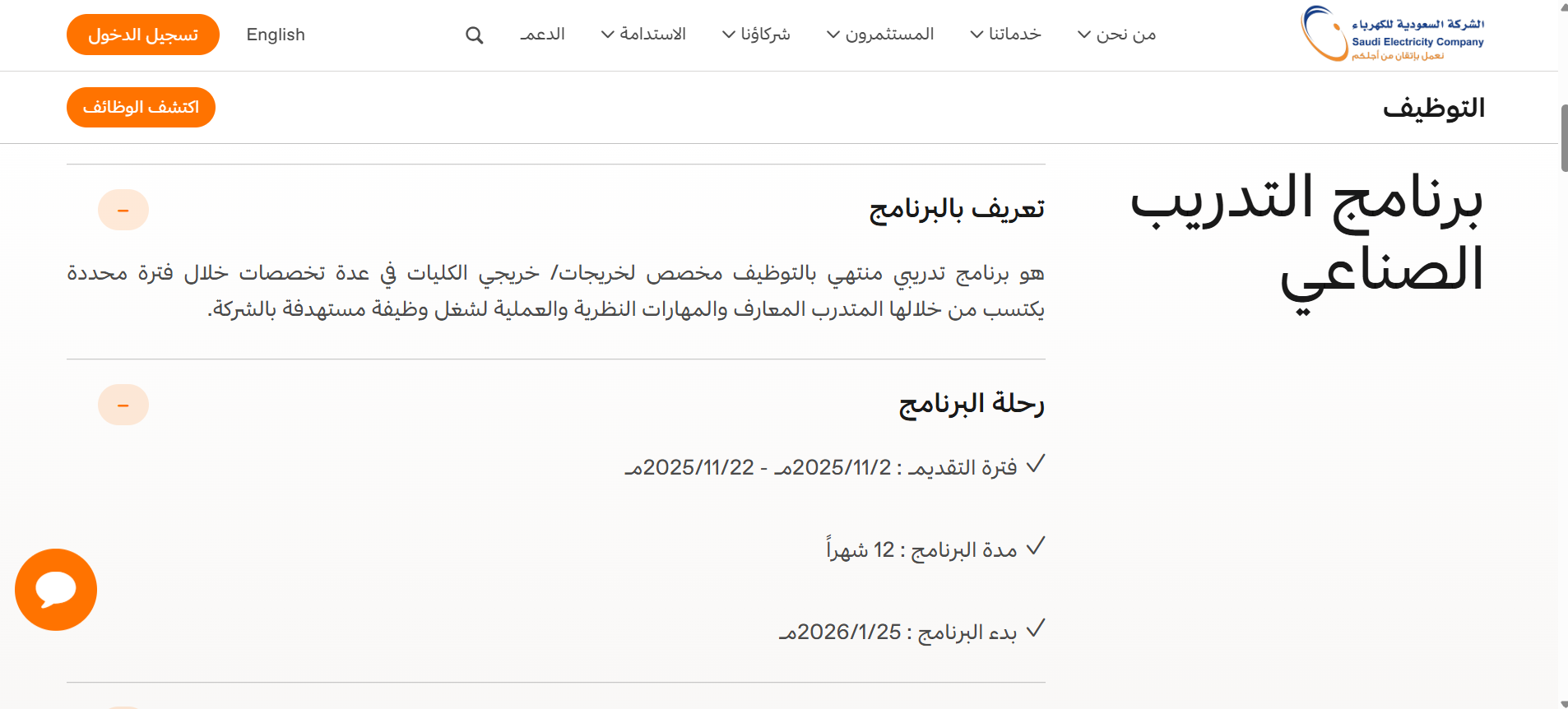
Task: Expand the خدماتنا dropdown menu
Action: 1005,35
